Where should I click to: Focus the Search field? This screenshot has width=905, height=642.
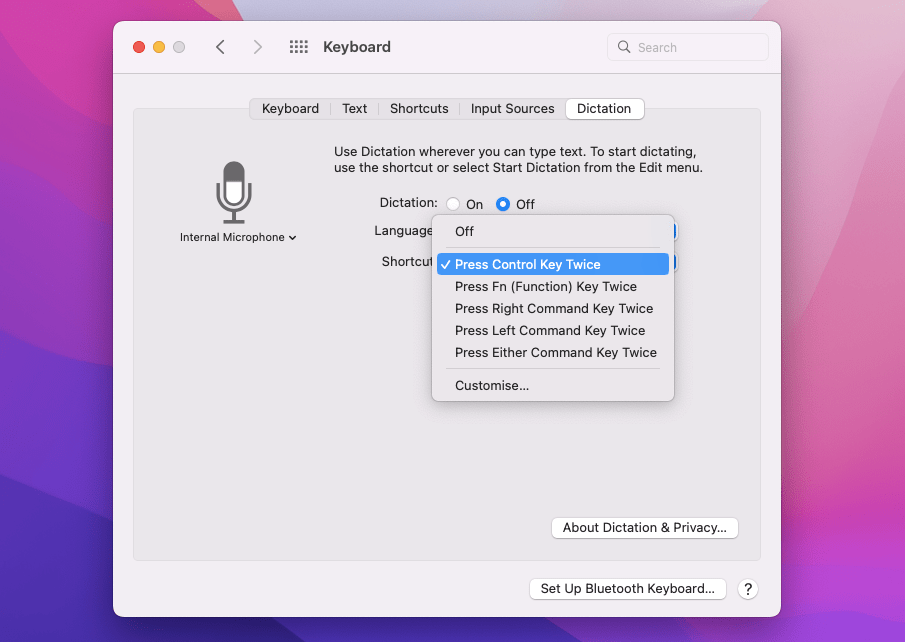[x=687, y=47]
